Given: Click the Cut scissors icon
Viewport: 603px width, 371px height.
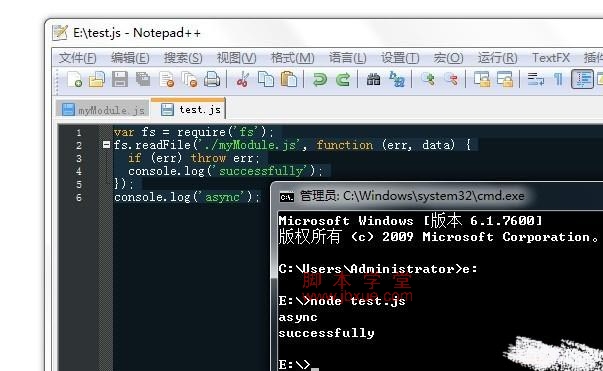Looking at the screenshot, I should [243, 80].
